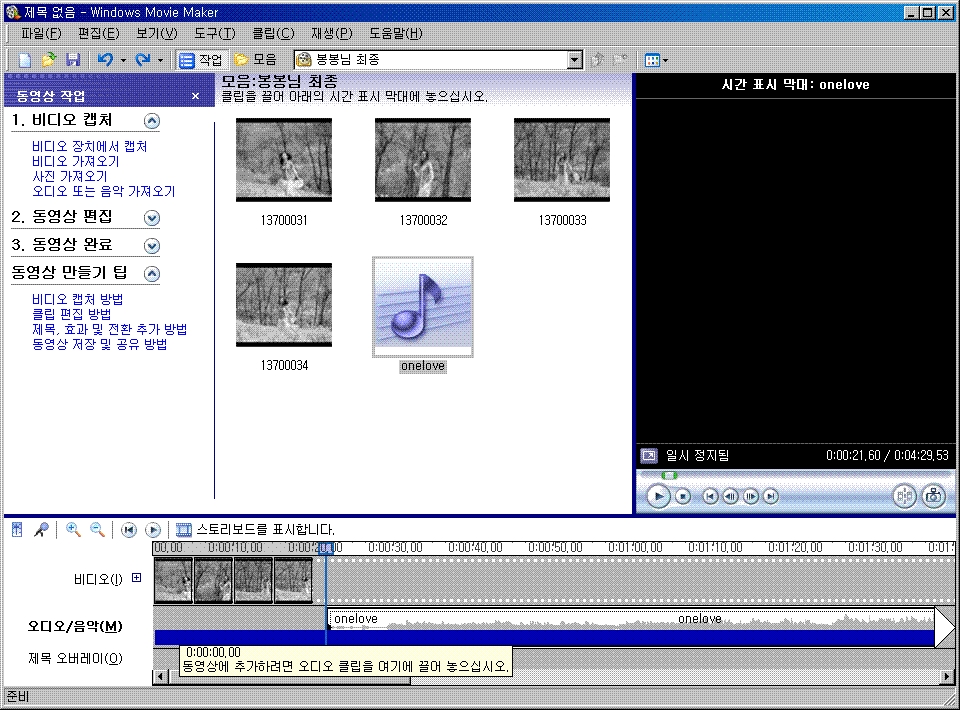Collapse the 동영상 만들기 팁 section
The width and height of the screenshot is (960, 710).
[x=152, y=274]
